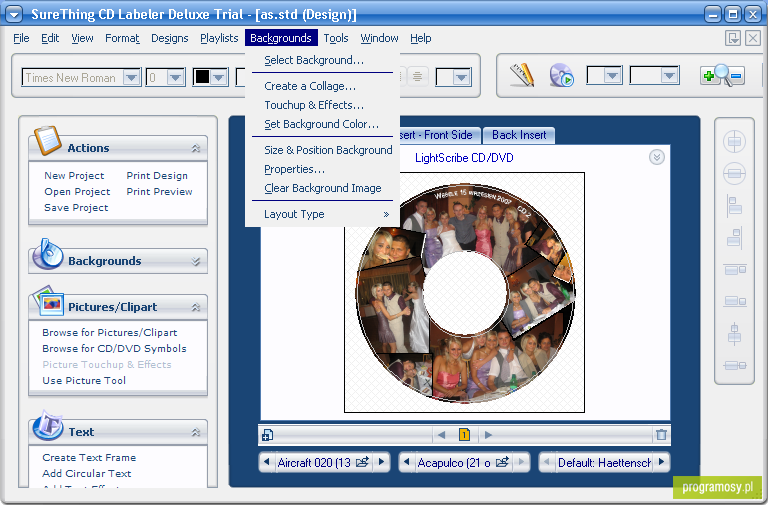The image size is (768, 505).
Task: Click the LightScribe CD/DVD label
Action: pos(464,158)
